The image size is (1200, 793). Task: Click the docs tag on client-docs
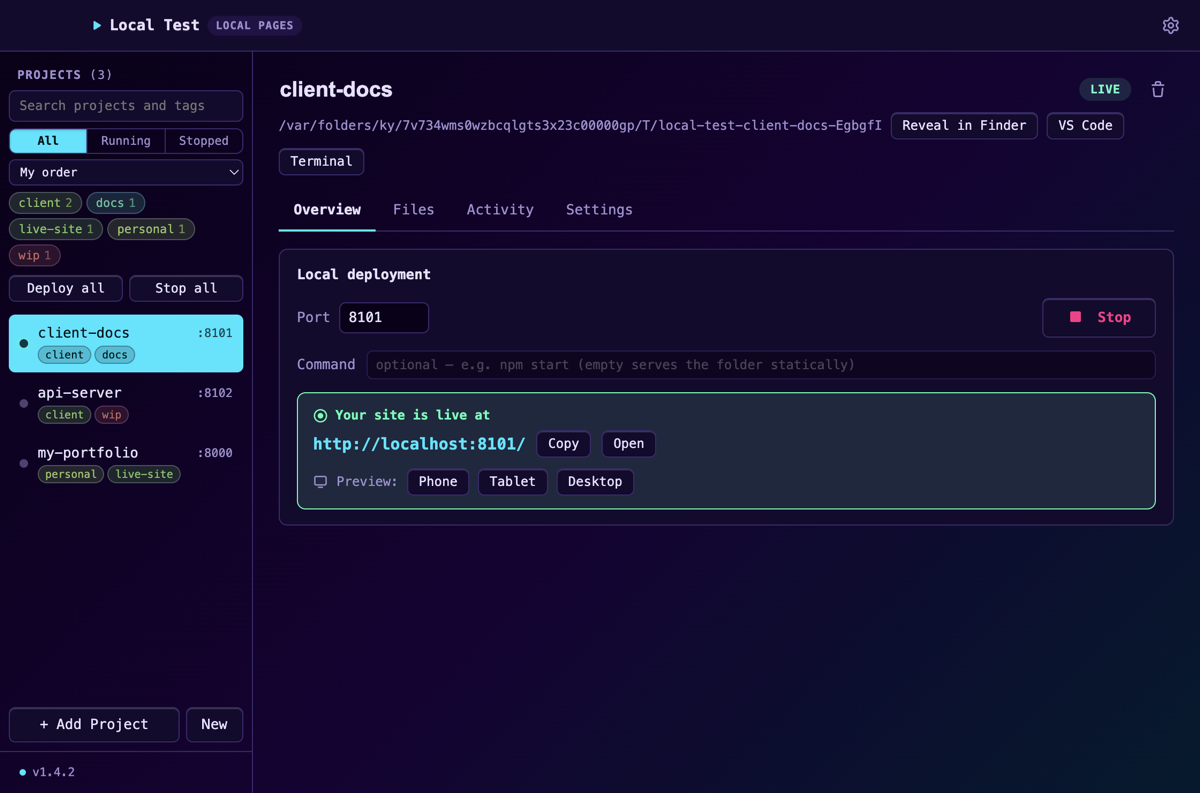click(x=115, y=355)
